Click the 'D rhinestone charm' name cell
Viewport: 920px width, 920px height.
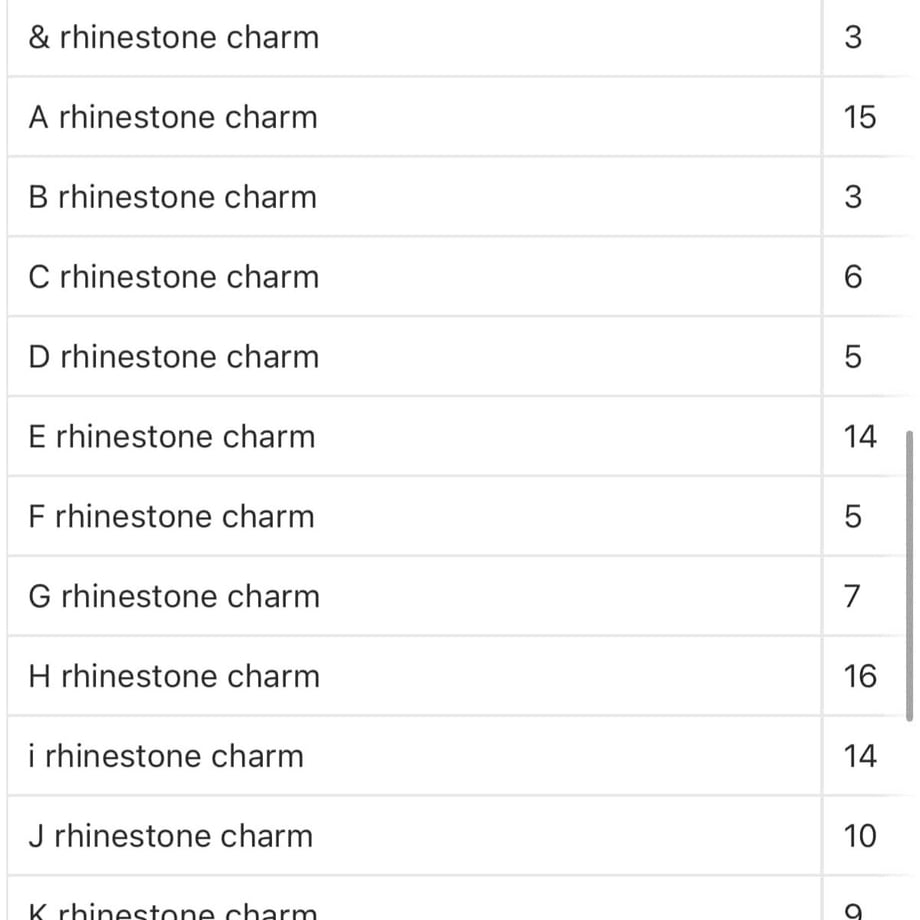(414, 356)
